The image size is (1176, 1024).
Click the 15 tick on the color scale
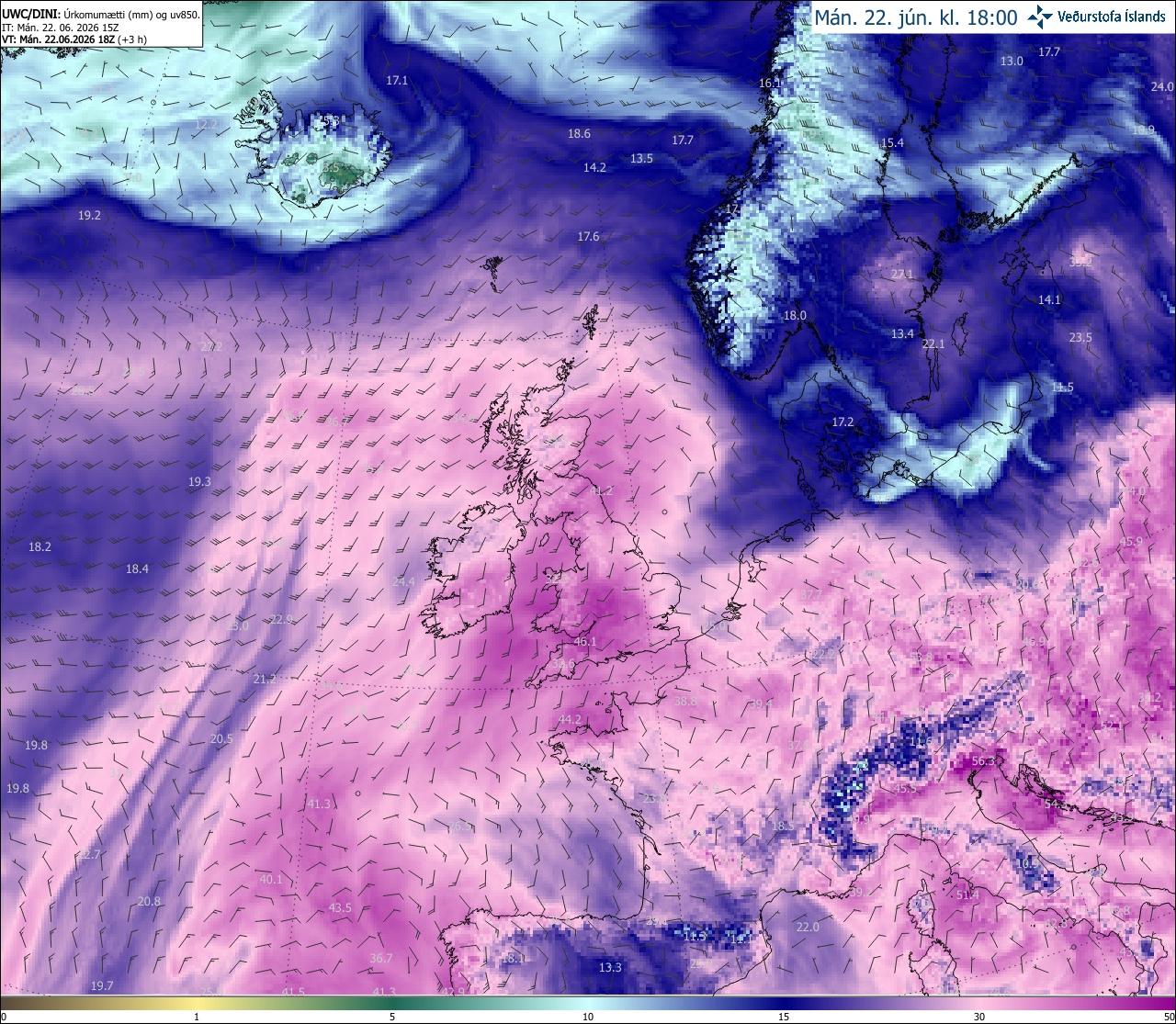[783, 1017]
